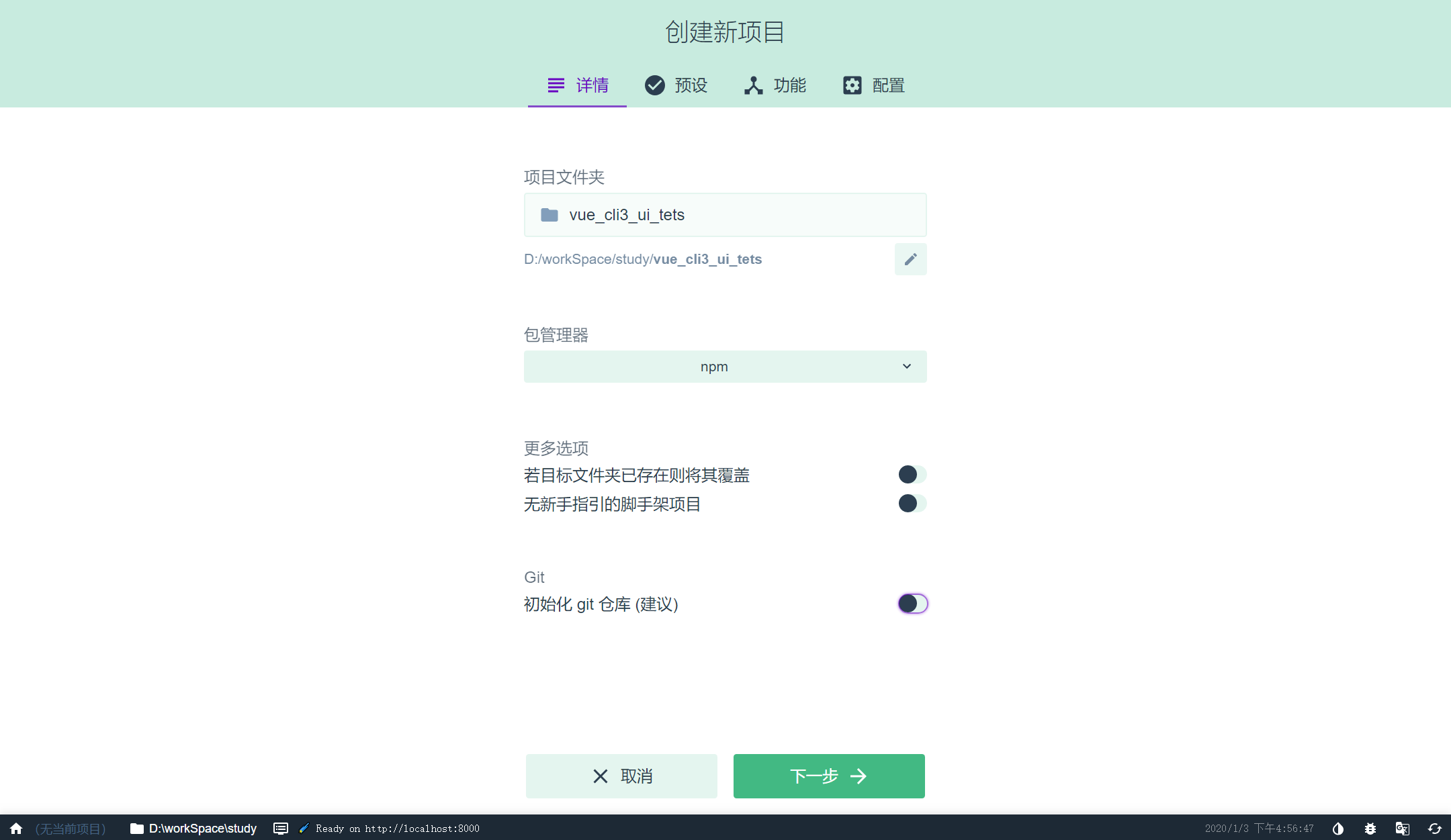Open the npm package manager dropdown
The width and height of the screenshot is (1451, 840).
[x=714, y=367]
